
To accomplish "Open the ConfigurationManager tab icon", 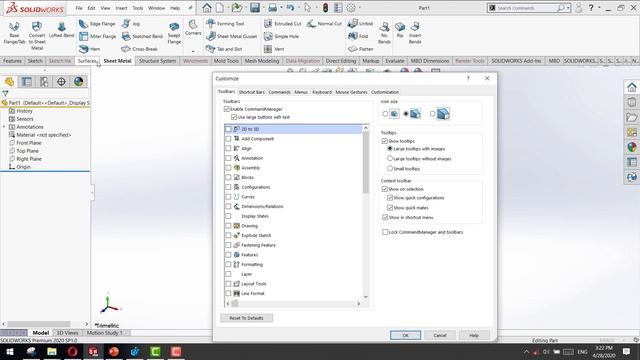I will point(44,82).
